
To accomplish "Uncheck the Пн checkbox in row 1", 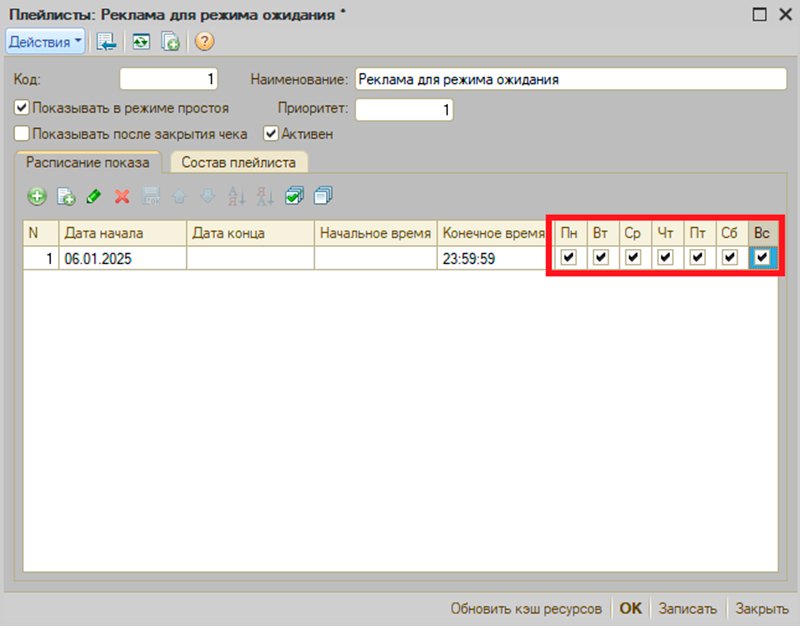I will (x=568, y=257).
